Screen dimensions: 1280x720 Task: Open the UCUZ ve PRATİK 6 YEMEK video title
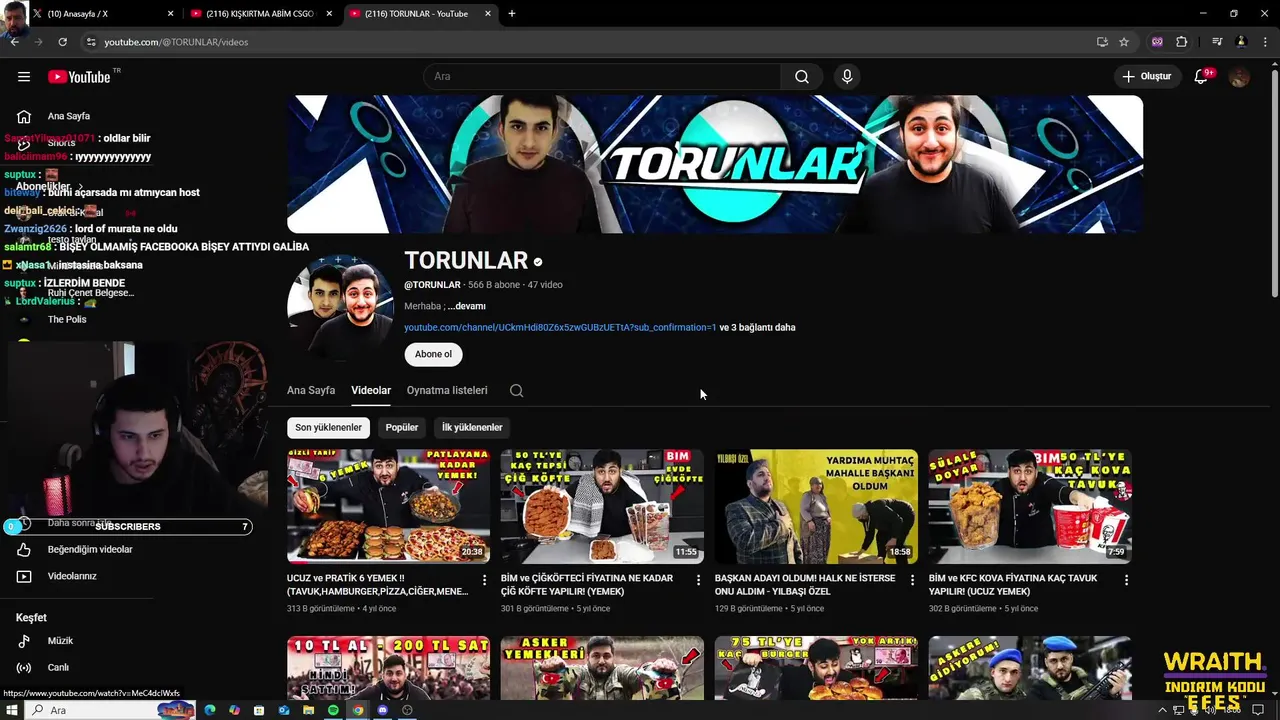click(377, 585)
